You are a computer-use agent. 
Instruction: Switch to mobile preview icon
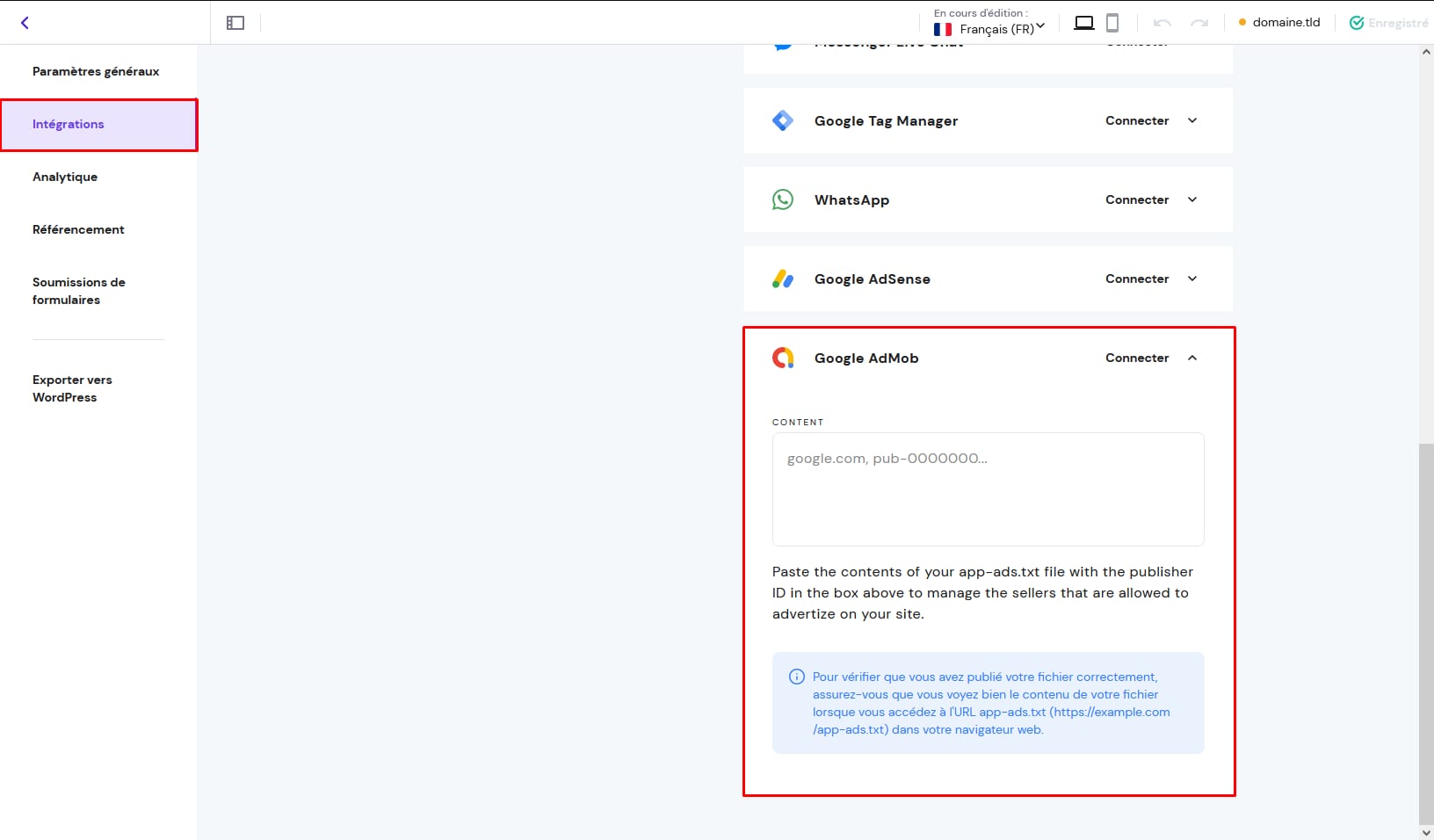(1112, 23)
